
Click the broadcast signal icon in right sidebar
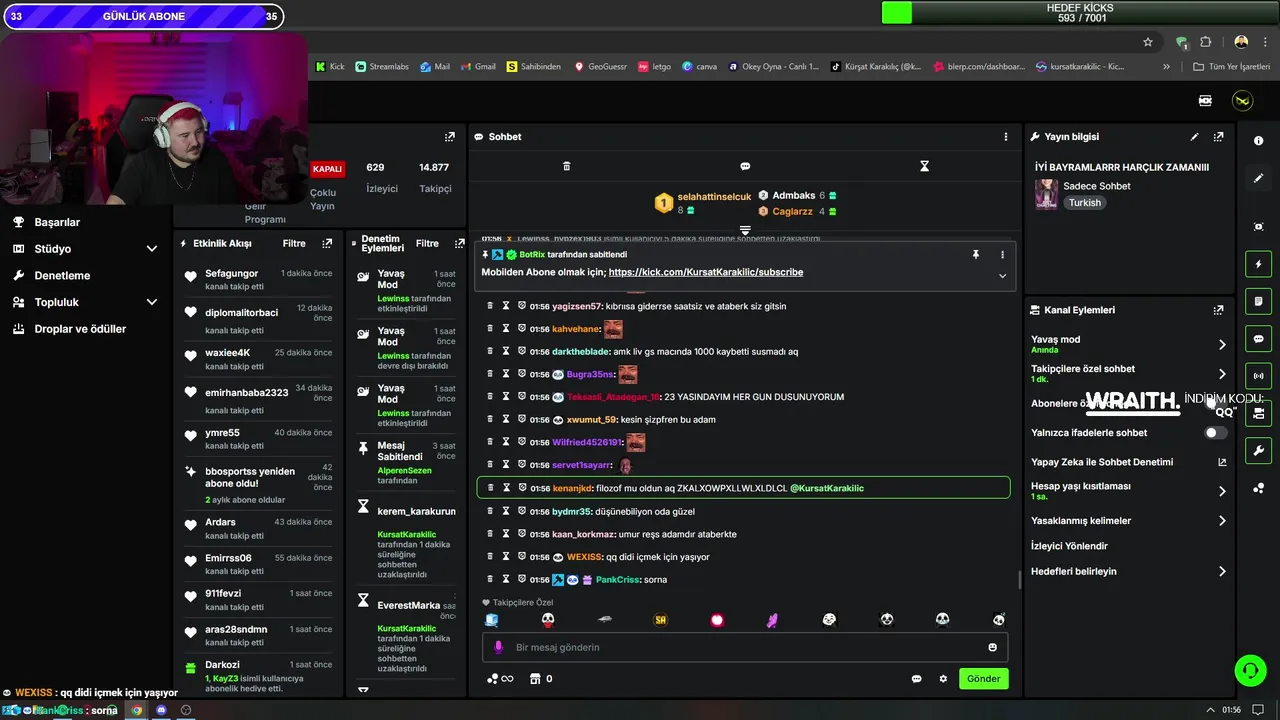[1258, 376]
